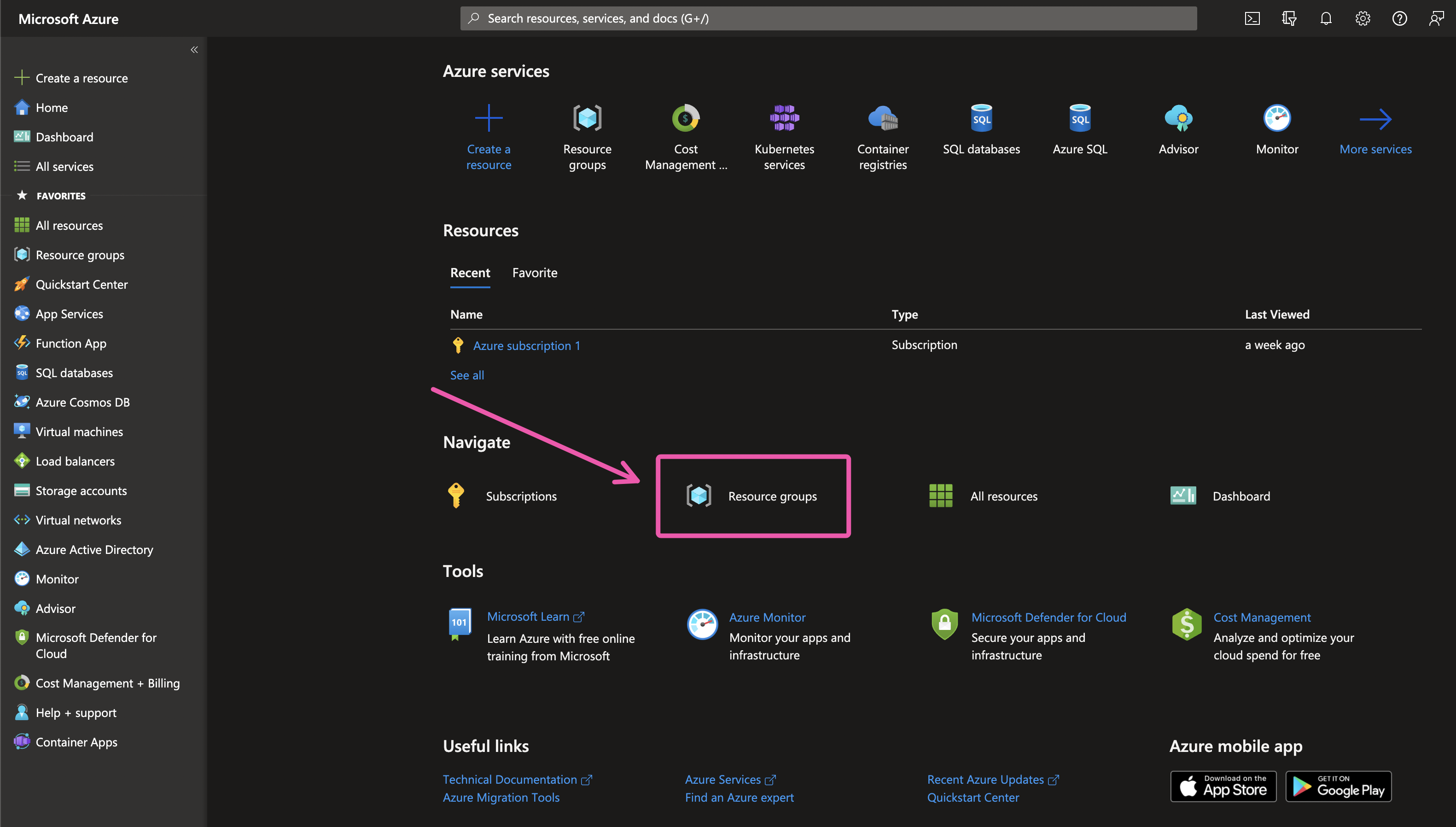Collapse the left sidebar menu
The image size is (1456, 827).
[194, 50]
